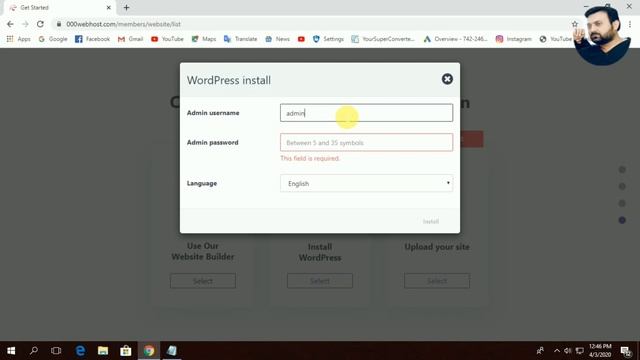Open the notepad app on the taskbar
Viewport: 640px width, 360px height.
[172, 351]
